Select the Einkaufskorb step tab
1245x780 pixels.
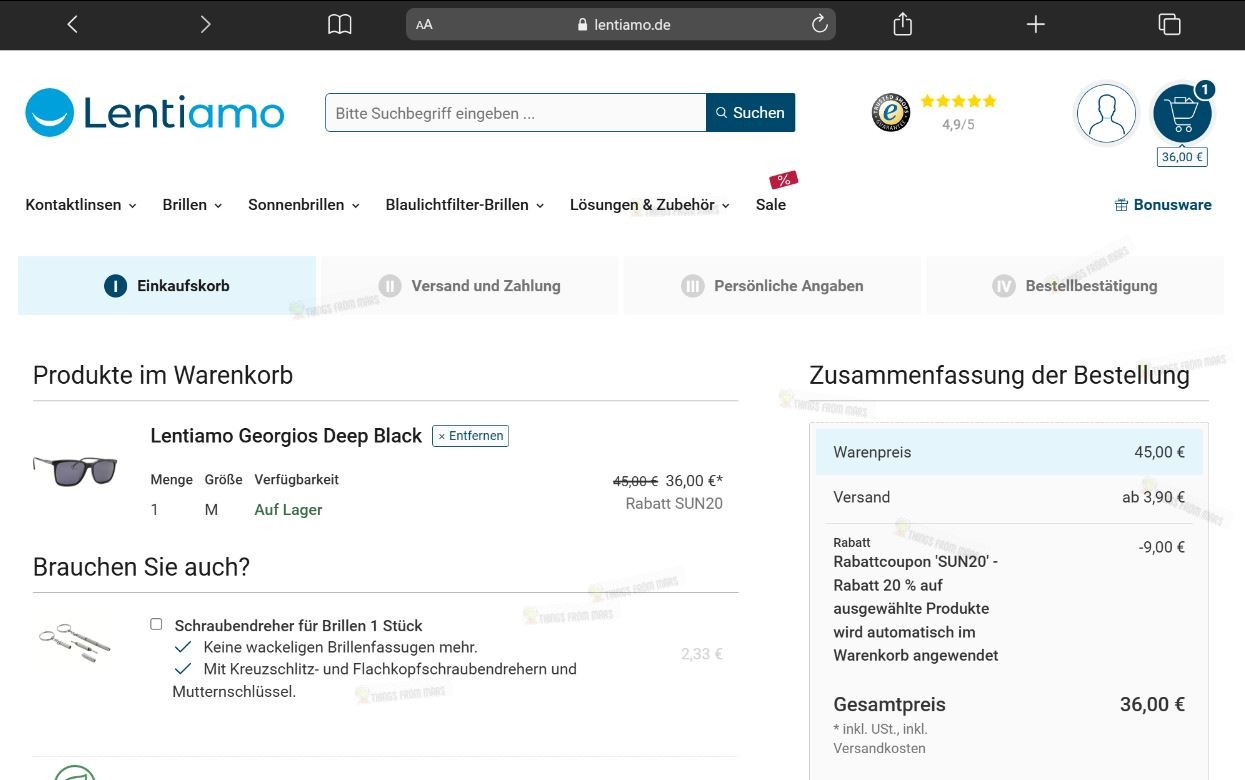pyautogui.click(x=167, y=286)
